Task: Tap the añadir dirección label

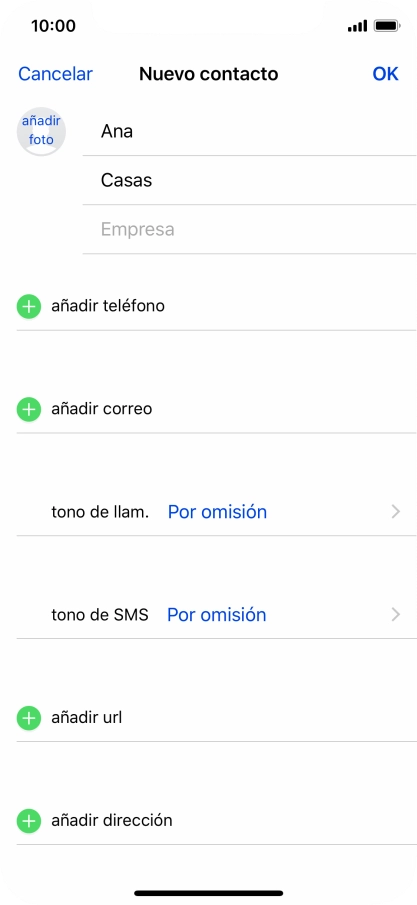Action: 112,820
